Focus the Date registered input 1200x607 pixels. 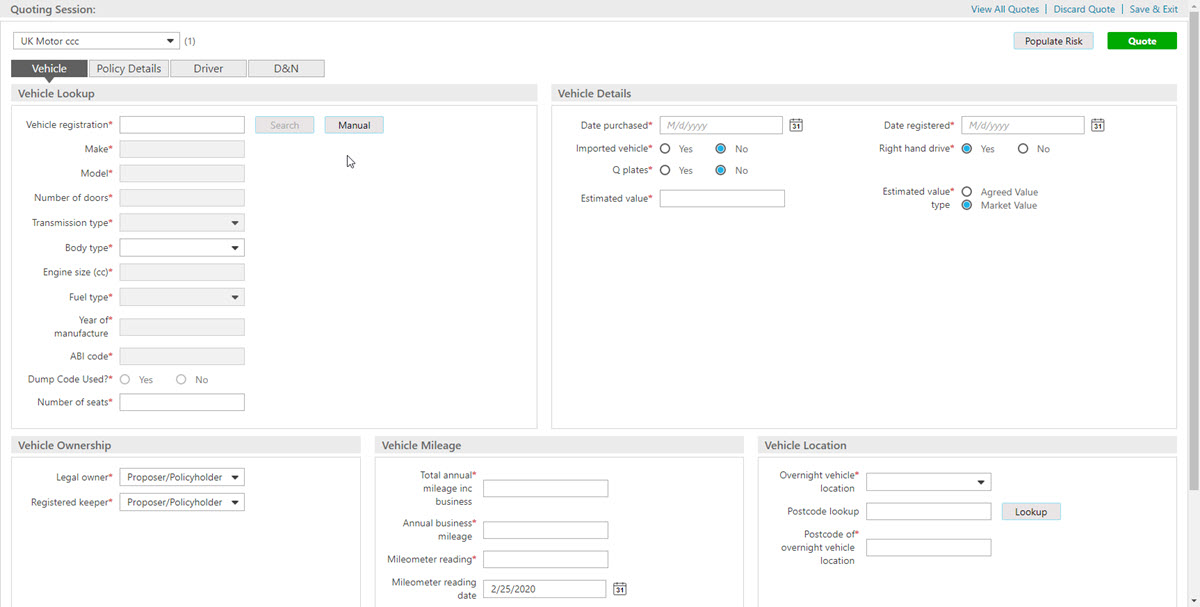1023,126
